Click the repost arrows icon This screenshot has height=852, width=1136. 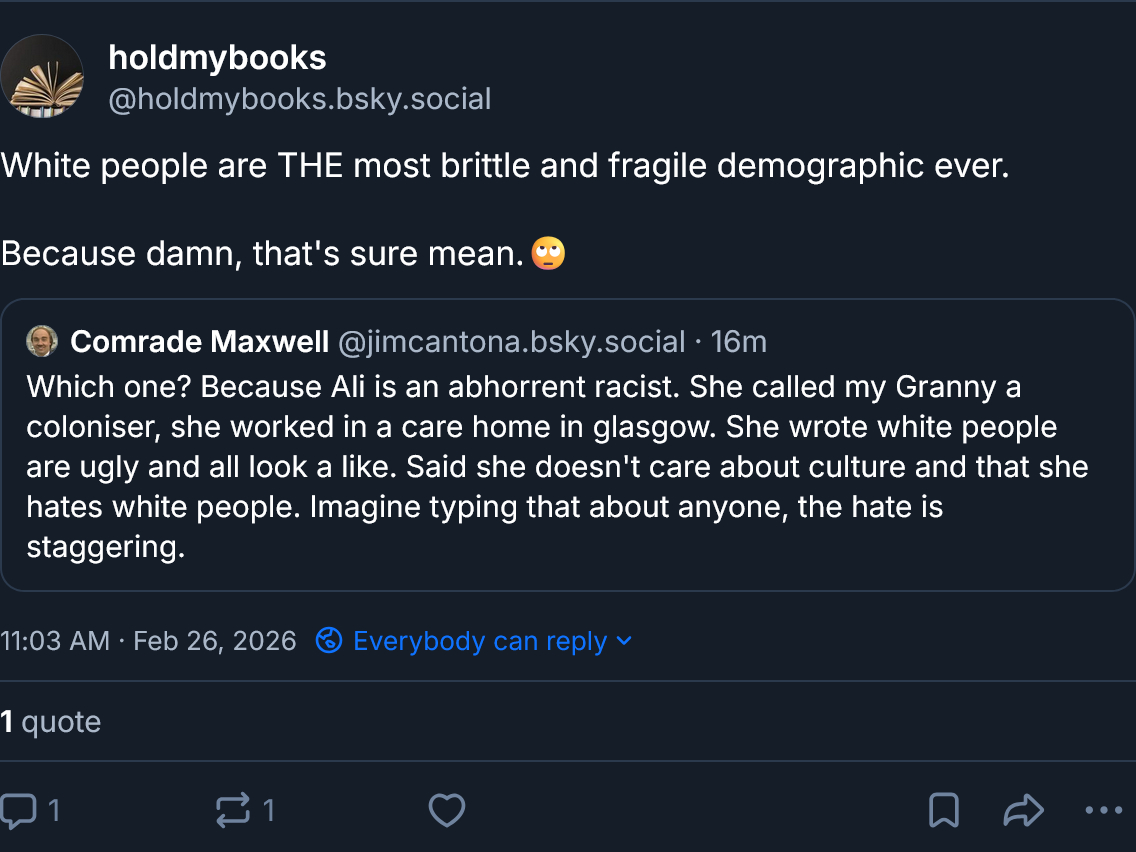233,810
